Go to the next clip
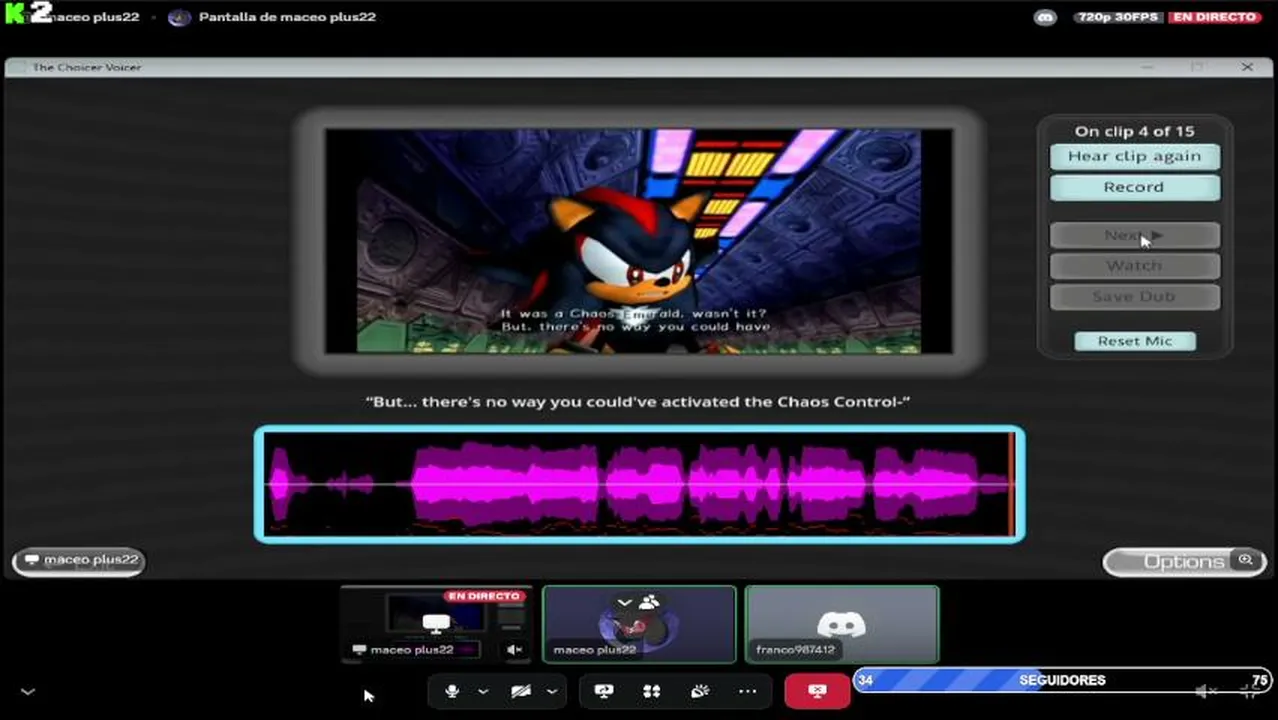The image size is (1278, 720). point(1134,235)
